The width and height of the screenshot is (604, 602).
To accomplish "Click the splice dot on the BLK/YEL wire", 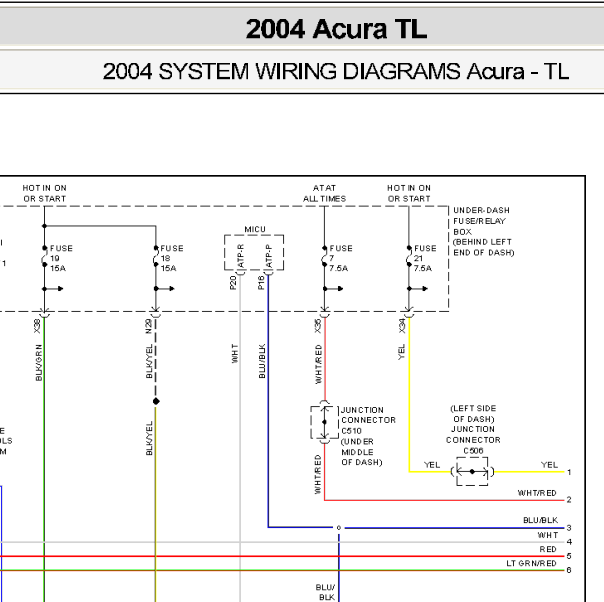I will pos(156,401).
